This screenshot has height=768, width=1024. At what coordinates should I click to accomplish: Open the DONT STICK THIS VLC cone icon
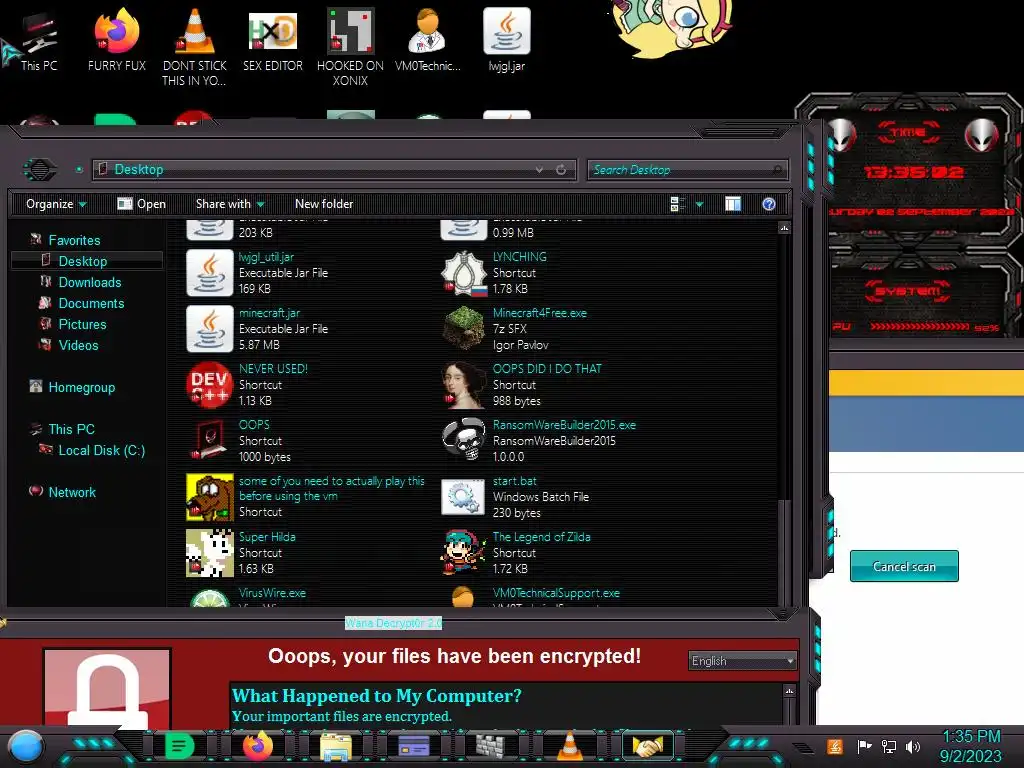coord(194,46)
